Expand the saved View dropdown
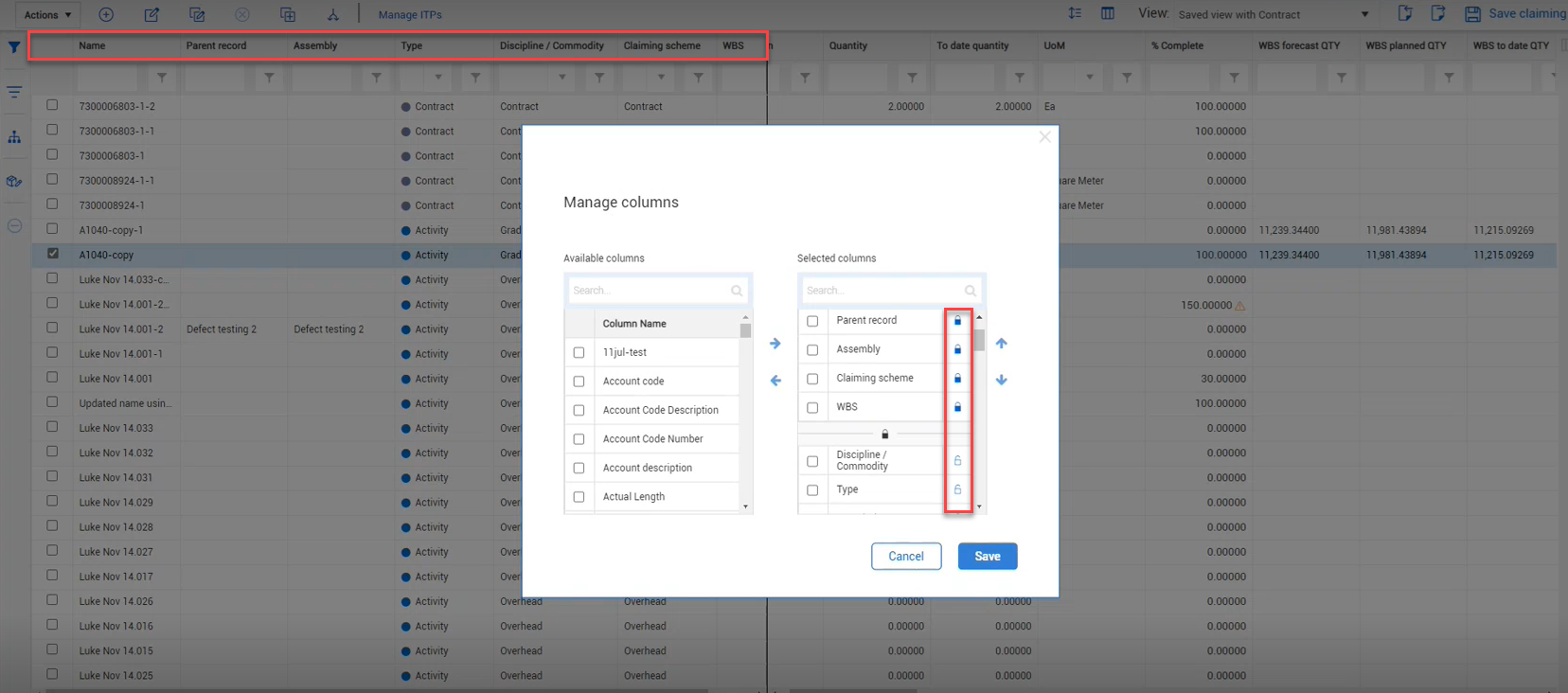1568x693 pixels. click(x=1364, y=14)
